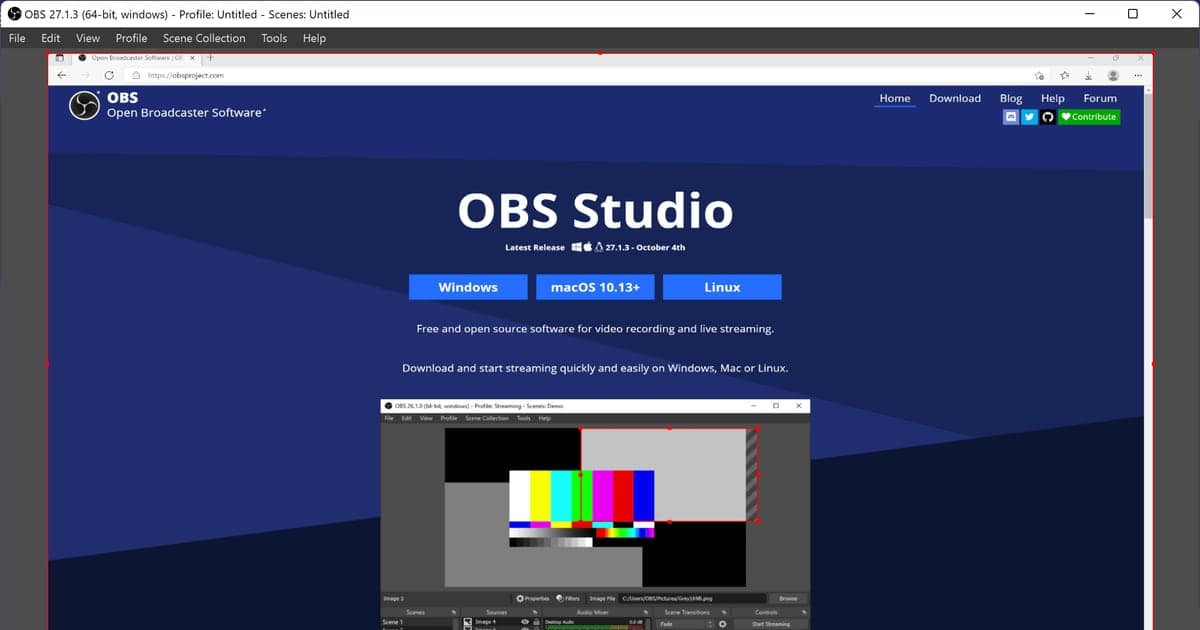Open a new browser tab with plus

coord(211,58)
